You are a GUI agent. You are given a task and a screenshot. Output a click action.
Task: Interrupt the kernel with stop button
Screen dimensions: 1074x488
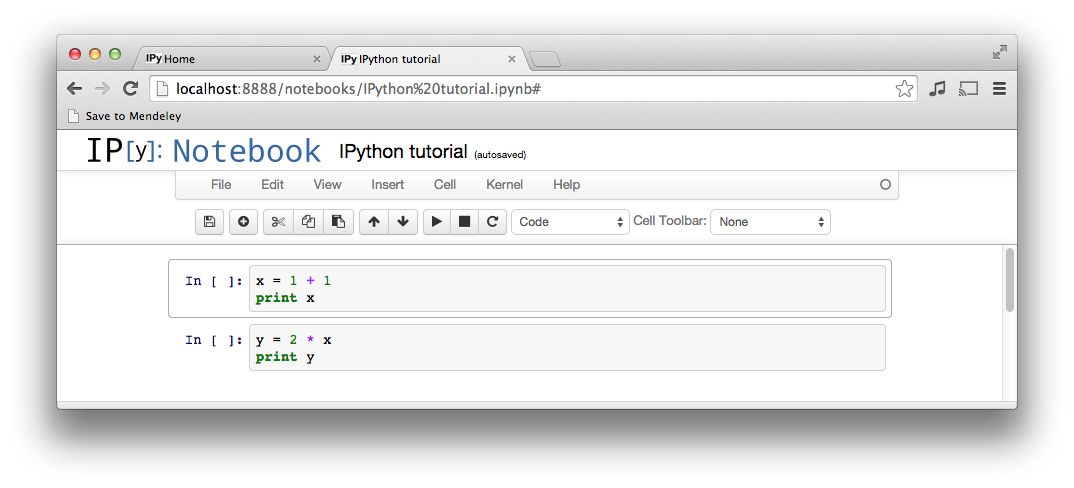(464, 222)
